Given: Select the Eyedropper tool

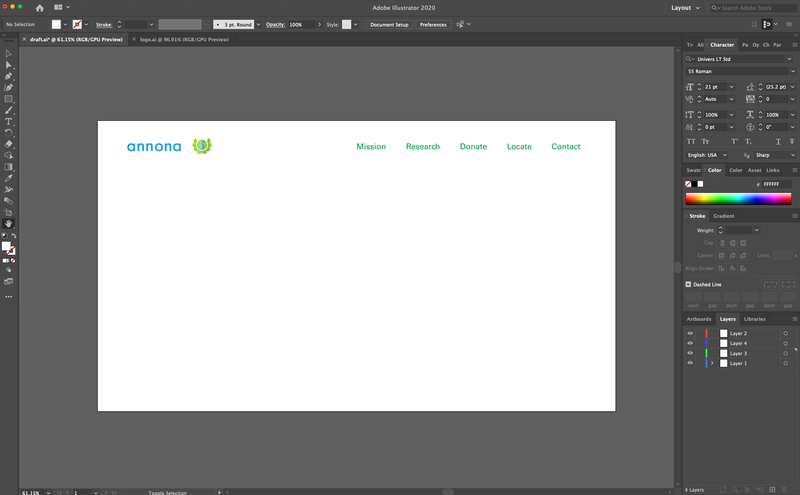Looking at the screenshot, I should pyautogui.click(x=8, y=178).
